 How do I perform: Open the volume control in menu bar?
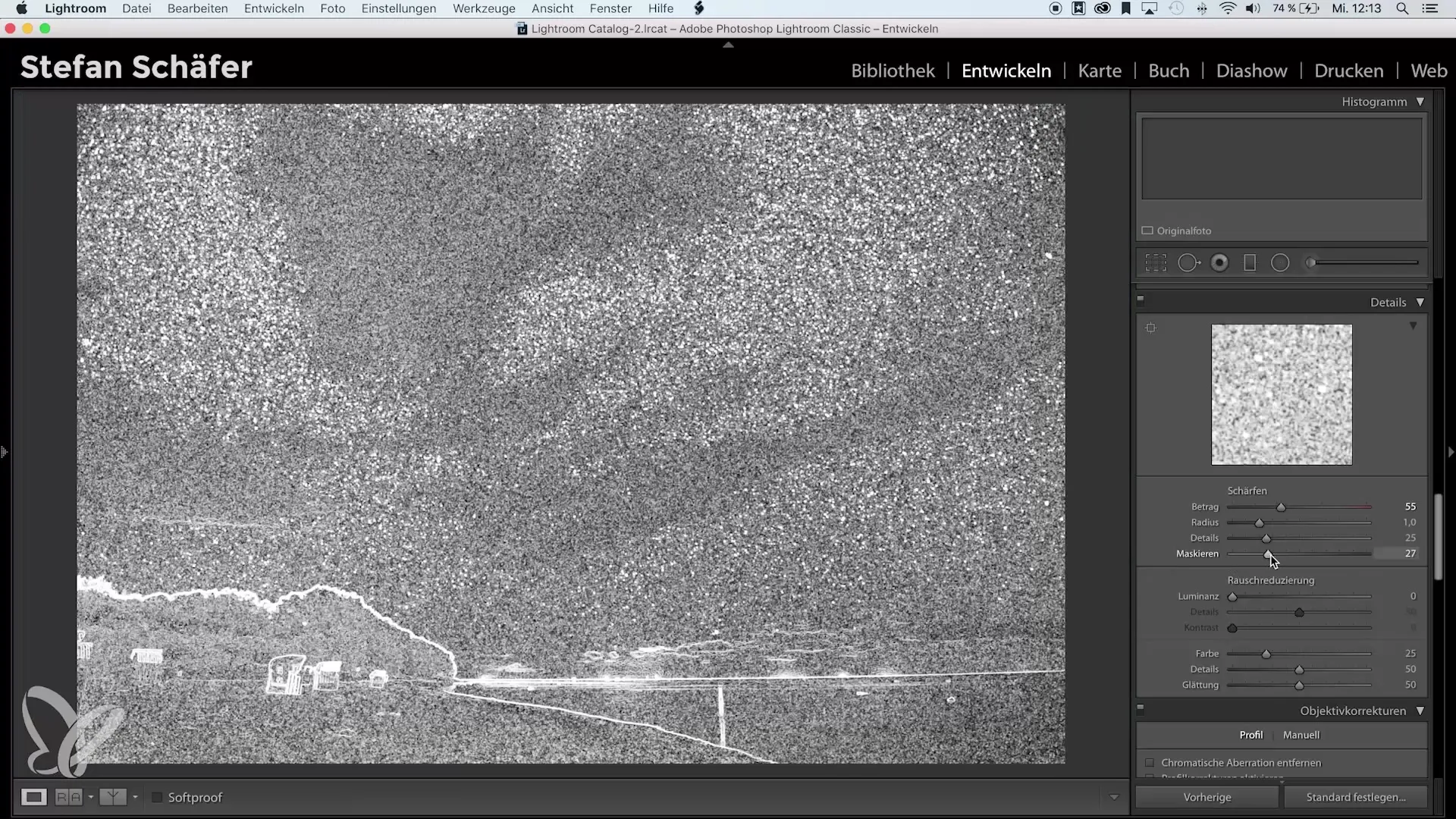click(x=1253, y=8)
